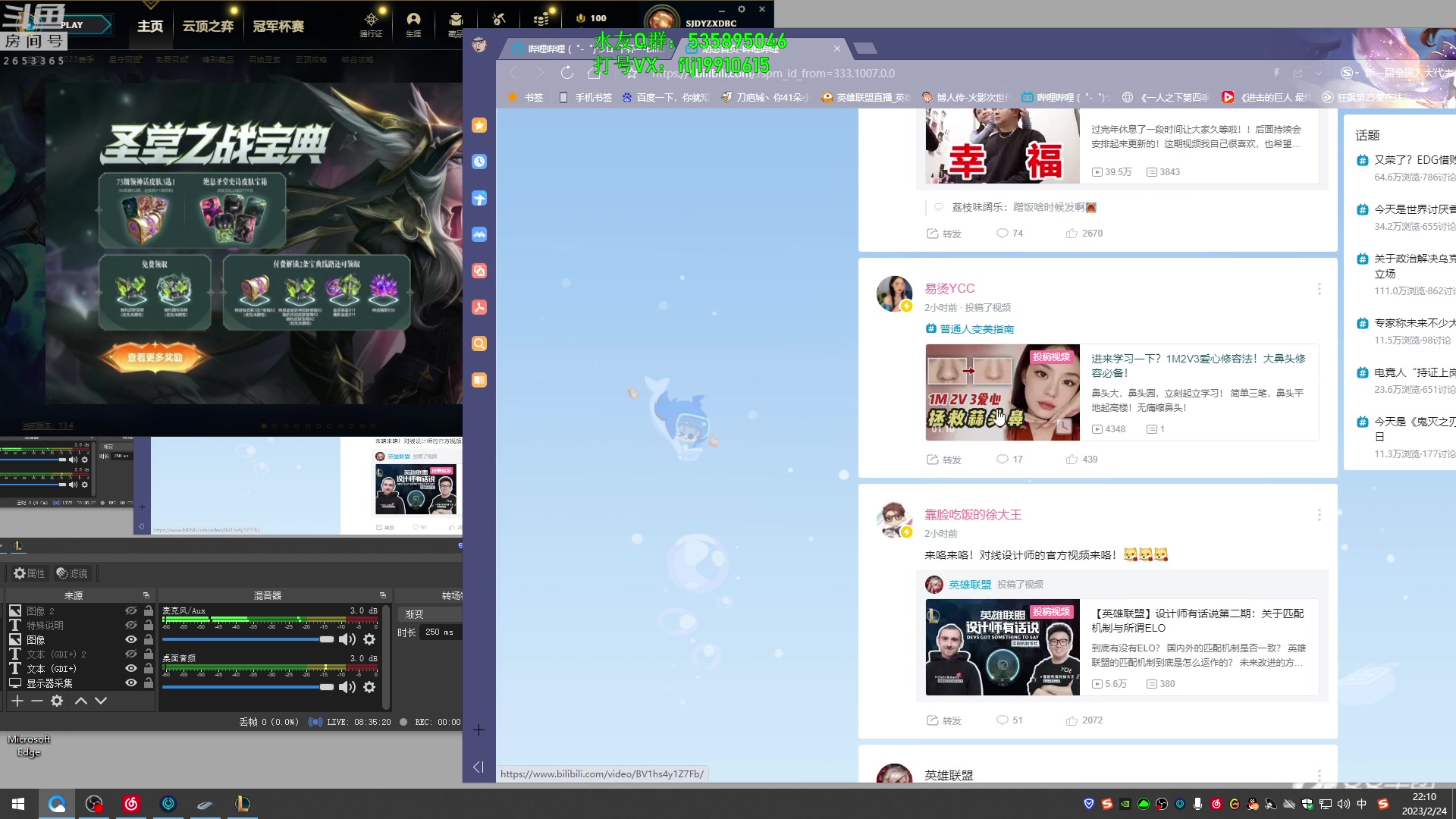Screen dimensions: 1456x819
Task: Show the hidden 图像 2 source
Action: coord(130,610)
